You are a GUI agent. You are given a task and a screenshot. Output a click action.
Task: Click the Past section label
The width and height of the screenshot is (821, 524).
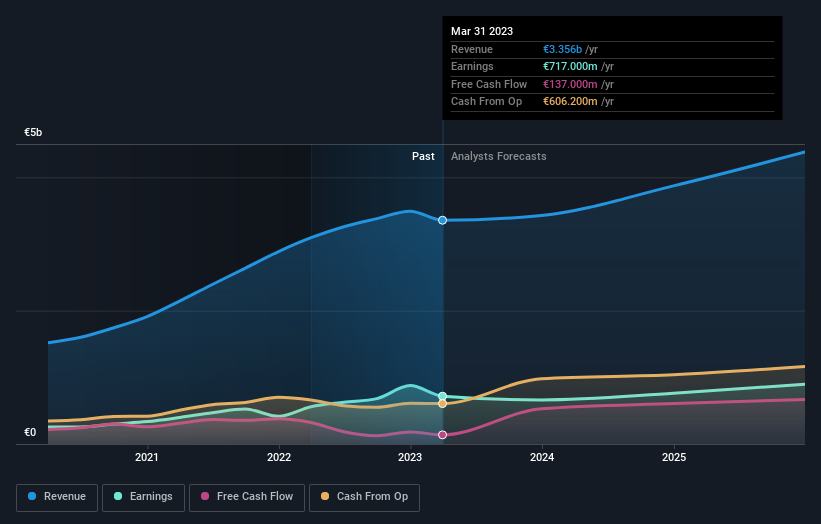[x=423, y=157]
